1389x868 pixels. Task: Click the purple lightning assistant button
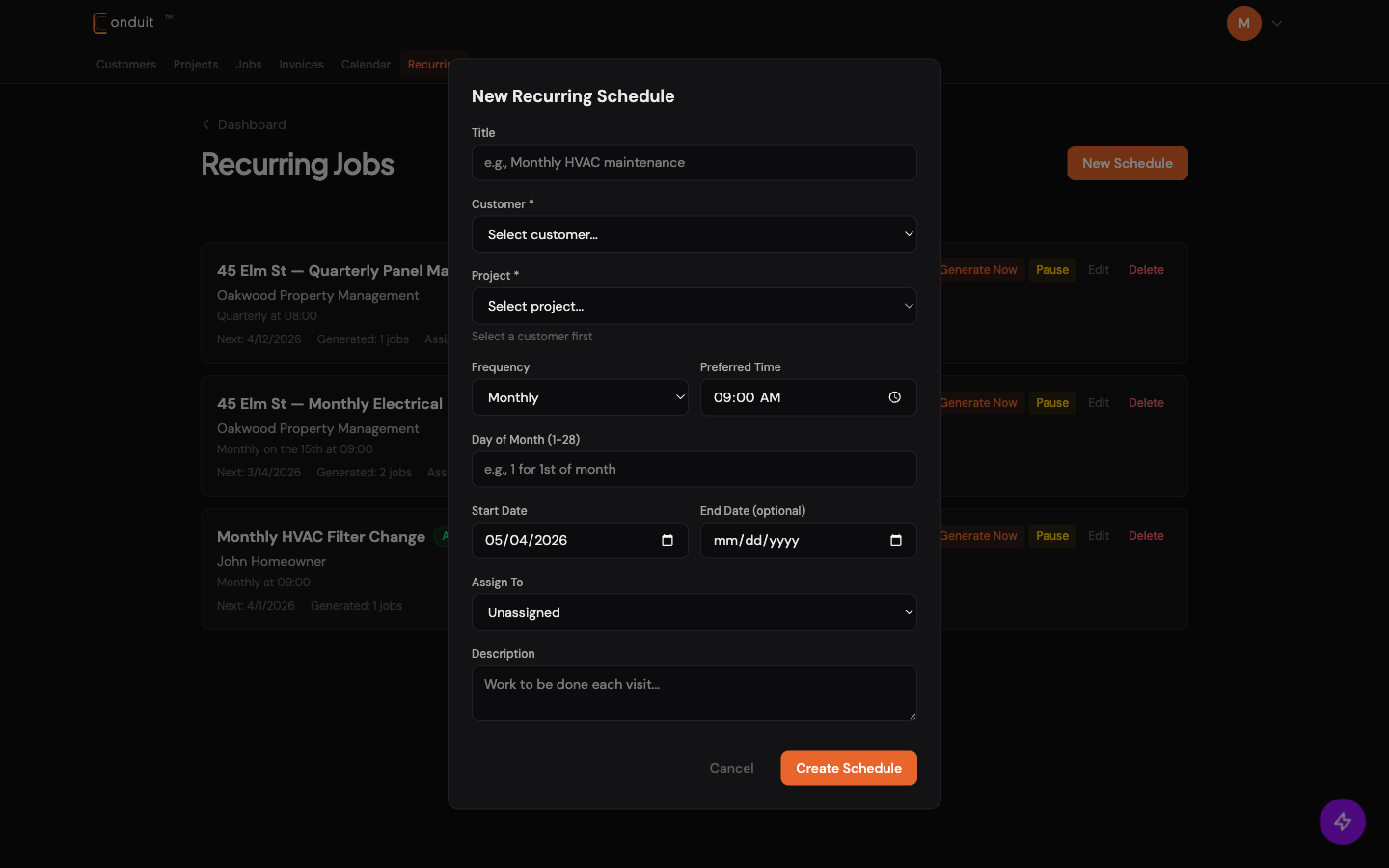pos(1343,822)
